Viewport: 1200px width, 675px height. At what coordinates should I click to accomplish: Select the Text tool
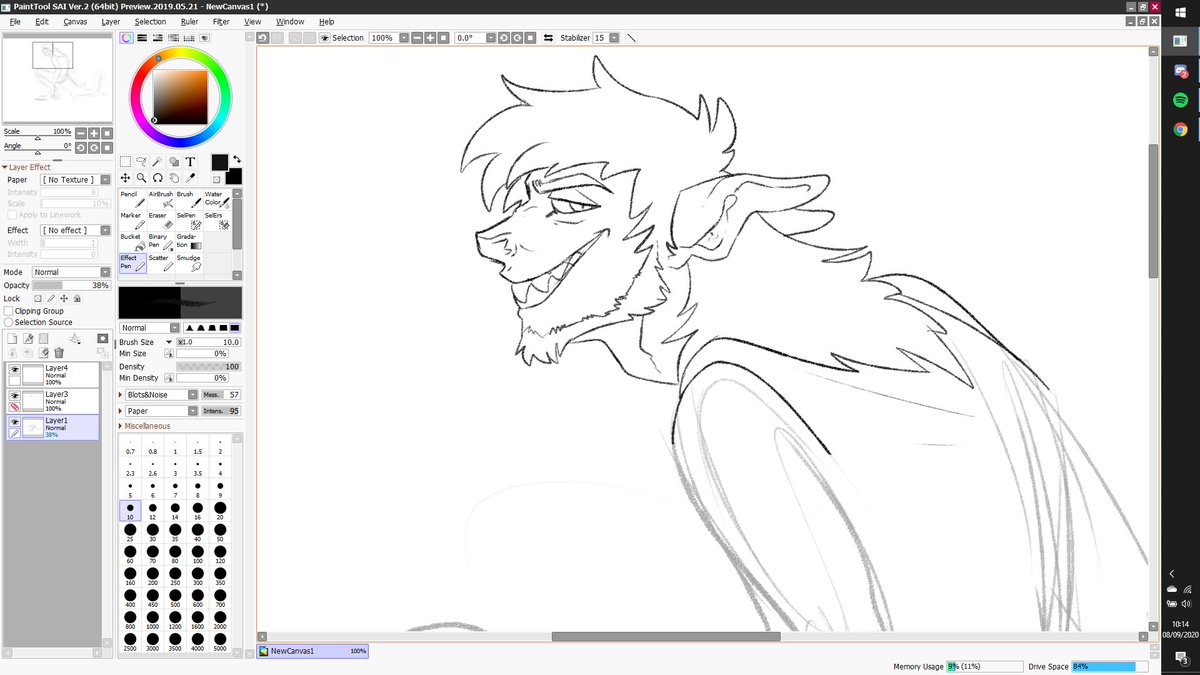click(x=190, y=161)
